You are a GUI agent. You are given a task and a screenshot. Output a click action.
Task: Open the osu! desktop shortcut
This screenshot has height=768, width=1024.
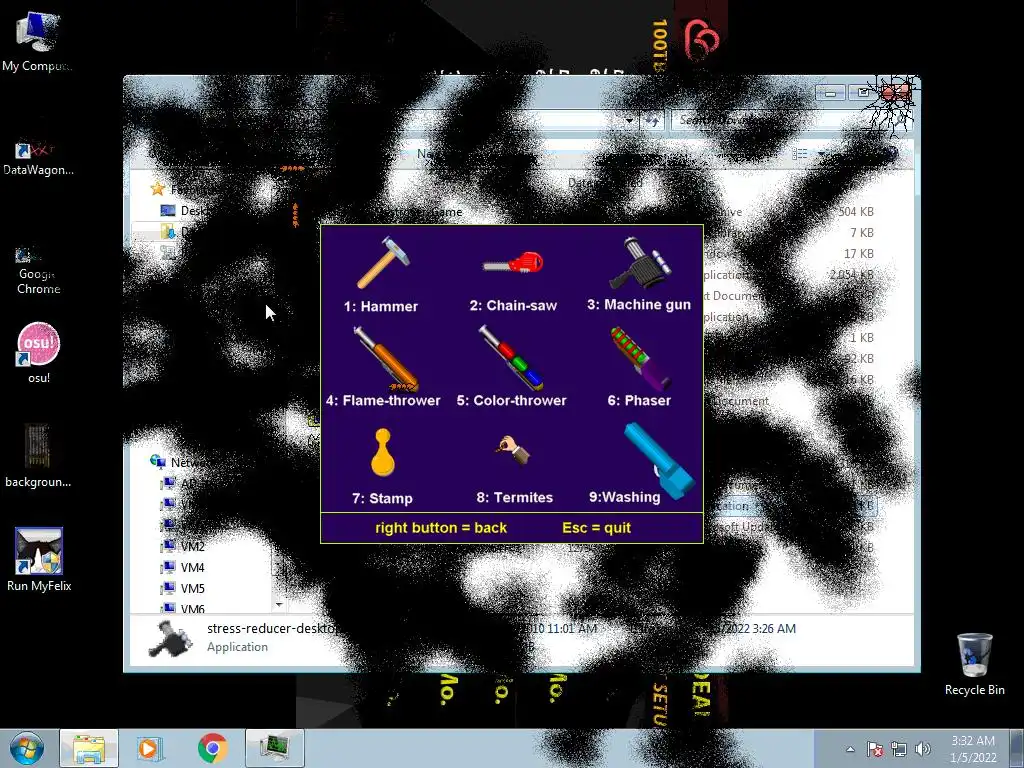[38, 353]
